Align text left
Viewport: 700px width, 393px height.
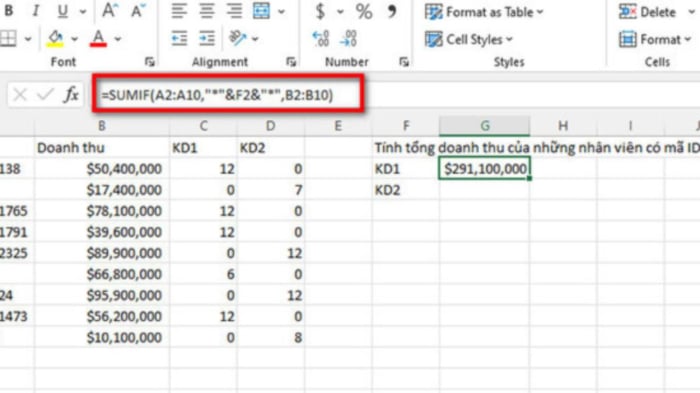(x=179, y=11)
